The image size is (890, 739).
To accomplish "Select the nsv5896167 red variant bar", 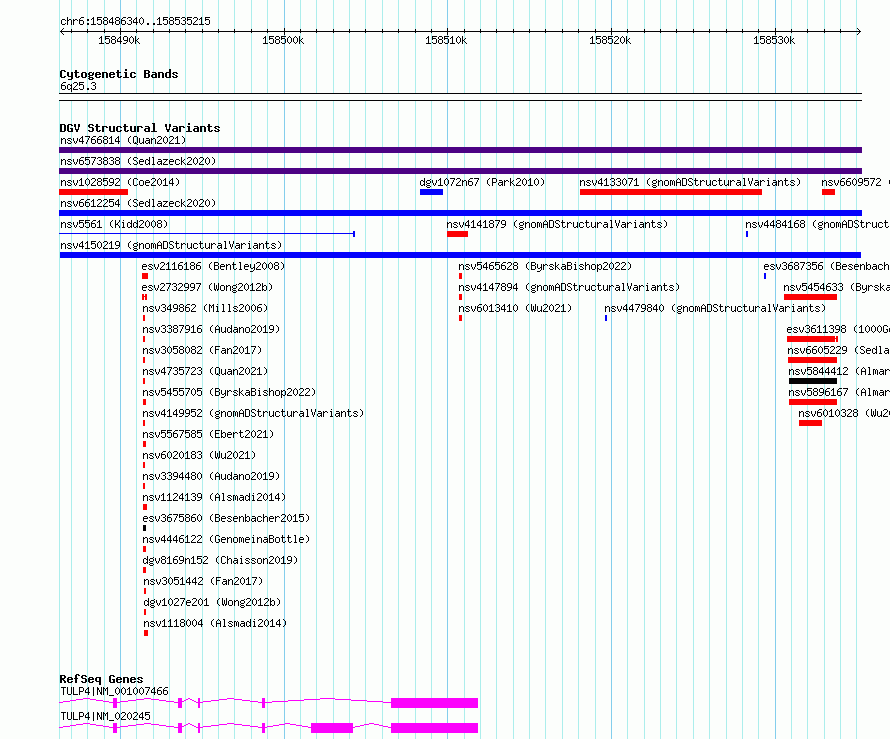I will 813,402.
